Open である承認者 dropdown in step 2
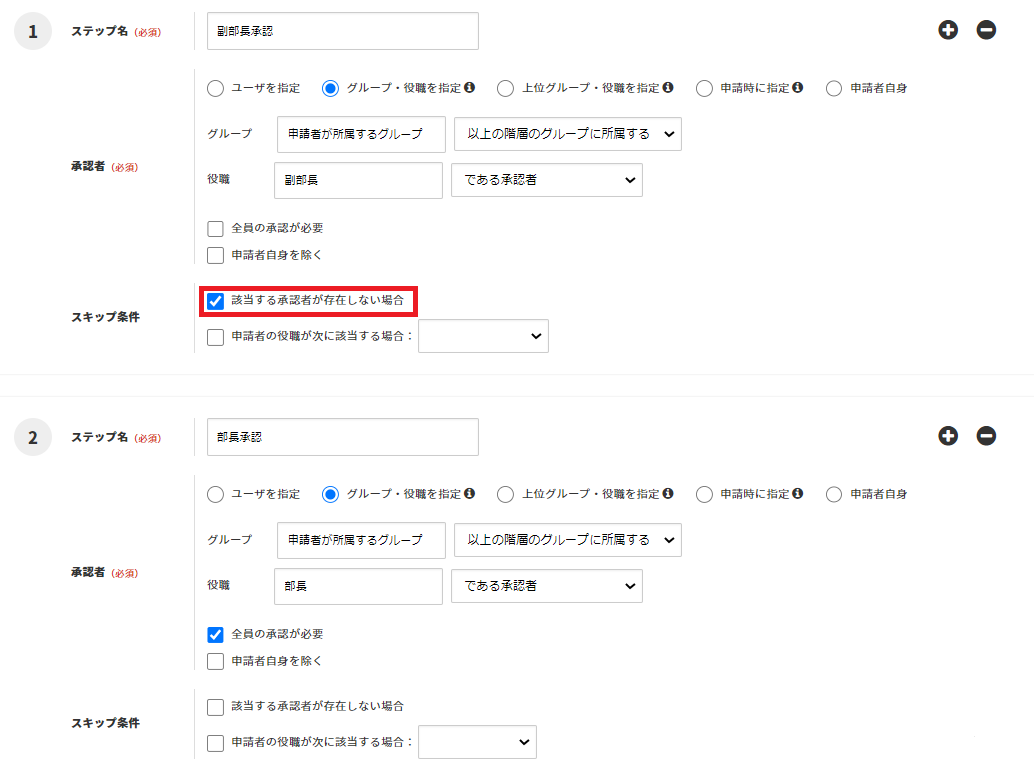The width and height of the screenshot is (1034, 771). (x=546, y=586)
